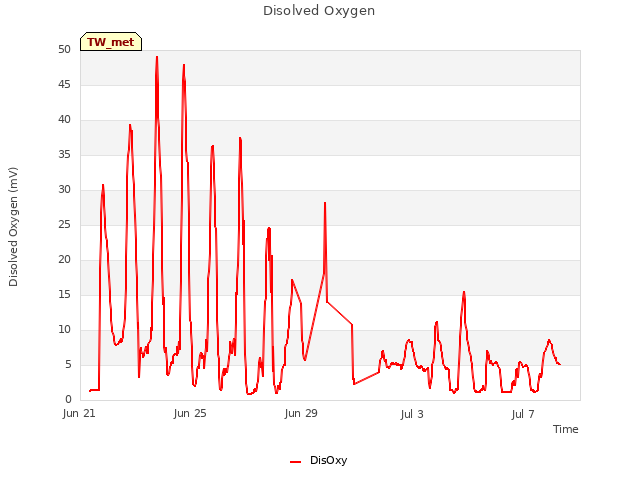640x480 pixels.
Task: Click the Jun 25 date tick label
Action: pos(190,413)
